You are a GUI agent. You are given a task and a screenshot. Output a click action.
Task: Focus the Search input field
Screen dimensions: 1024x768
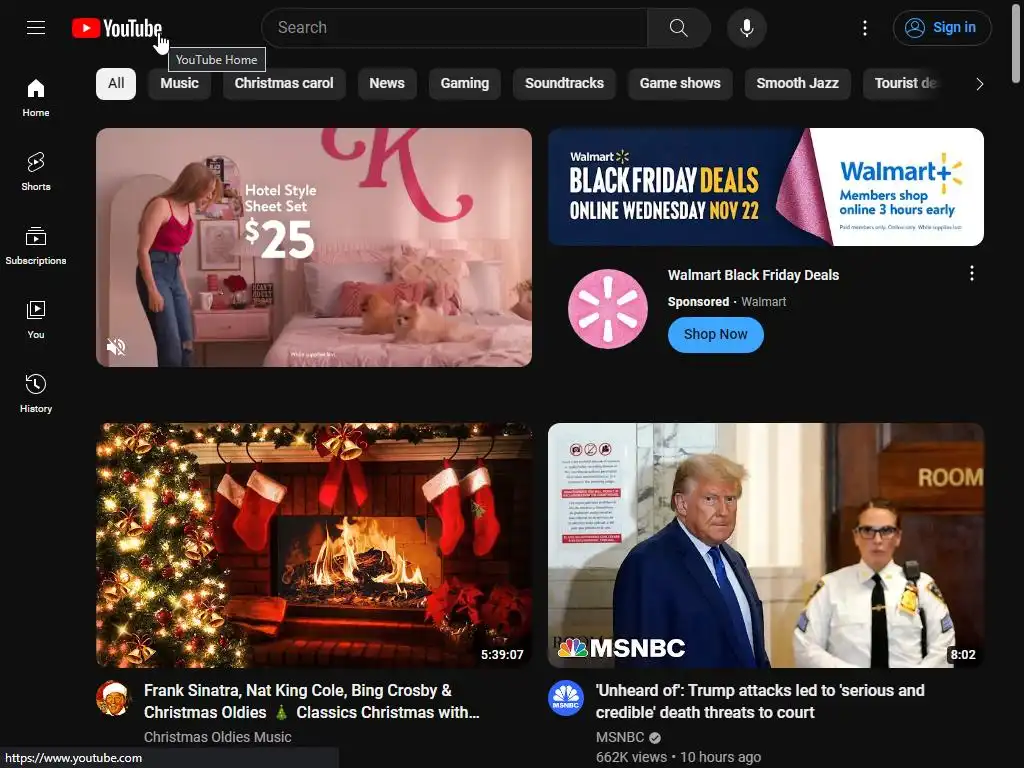click(455, 27)
